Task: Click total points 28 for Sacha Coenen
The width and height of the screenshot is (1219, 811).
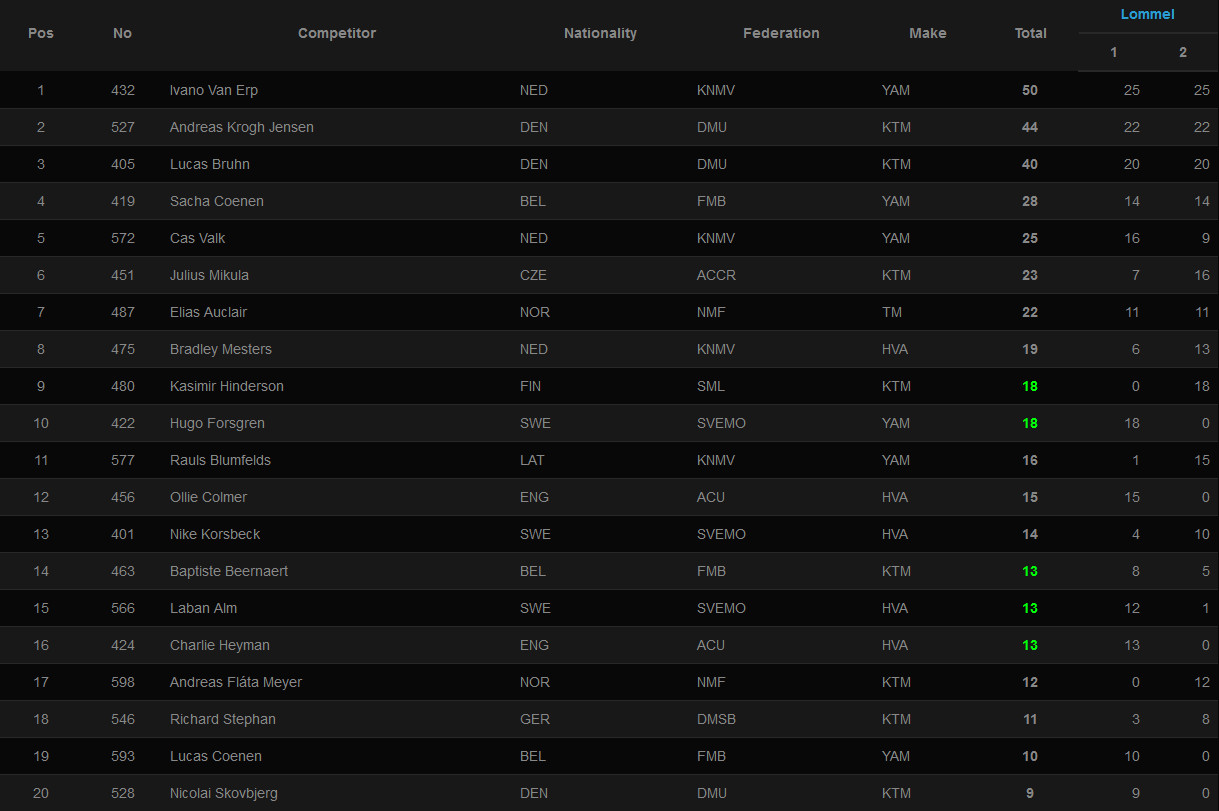Action: 1030,201
